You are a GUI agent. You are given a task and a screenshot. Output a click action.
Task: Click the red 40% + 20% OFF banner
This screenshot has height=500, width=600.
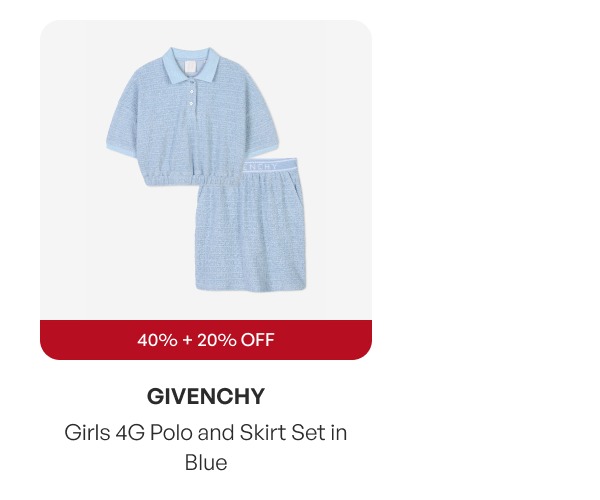(206, 340)
